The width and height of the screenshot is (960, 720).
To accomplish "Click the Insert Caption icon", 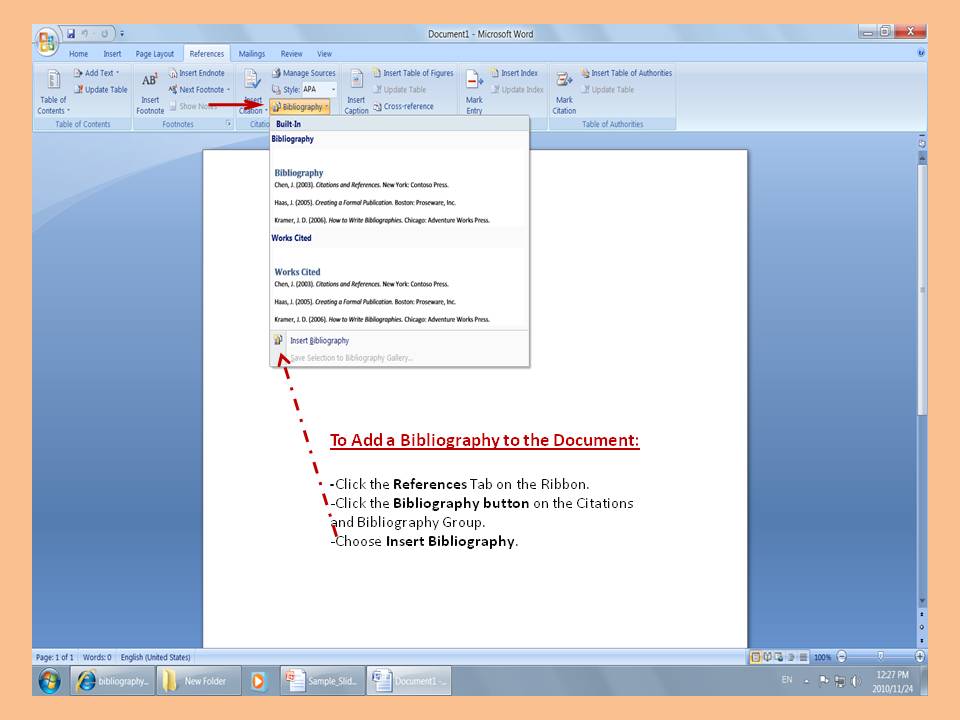I will (x=356, y=90).
